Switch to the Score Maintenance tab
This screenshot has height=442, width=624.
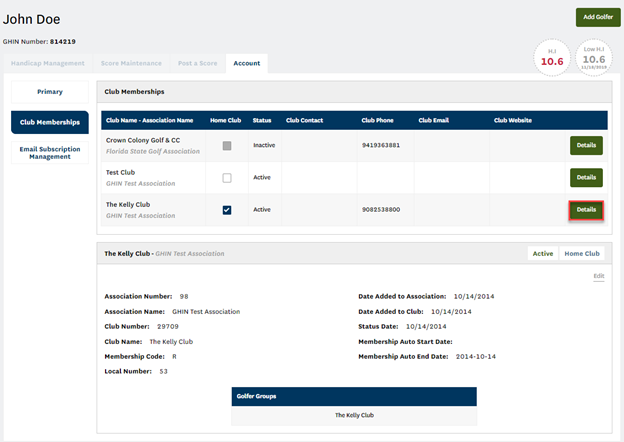point(132,63)
